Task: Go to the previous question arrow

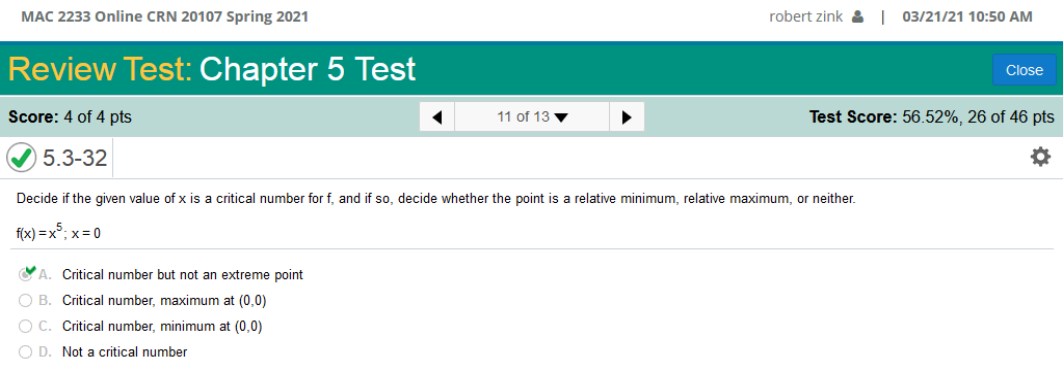Action: (x=438, y=117)
